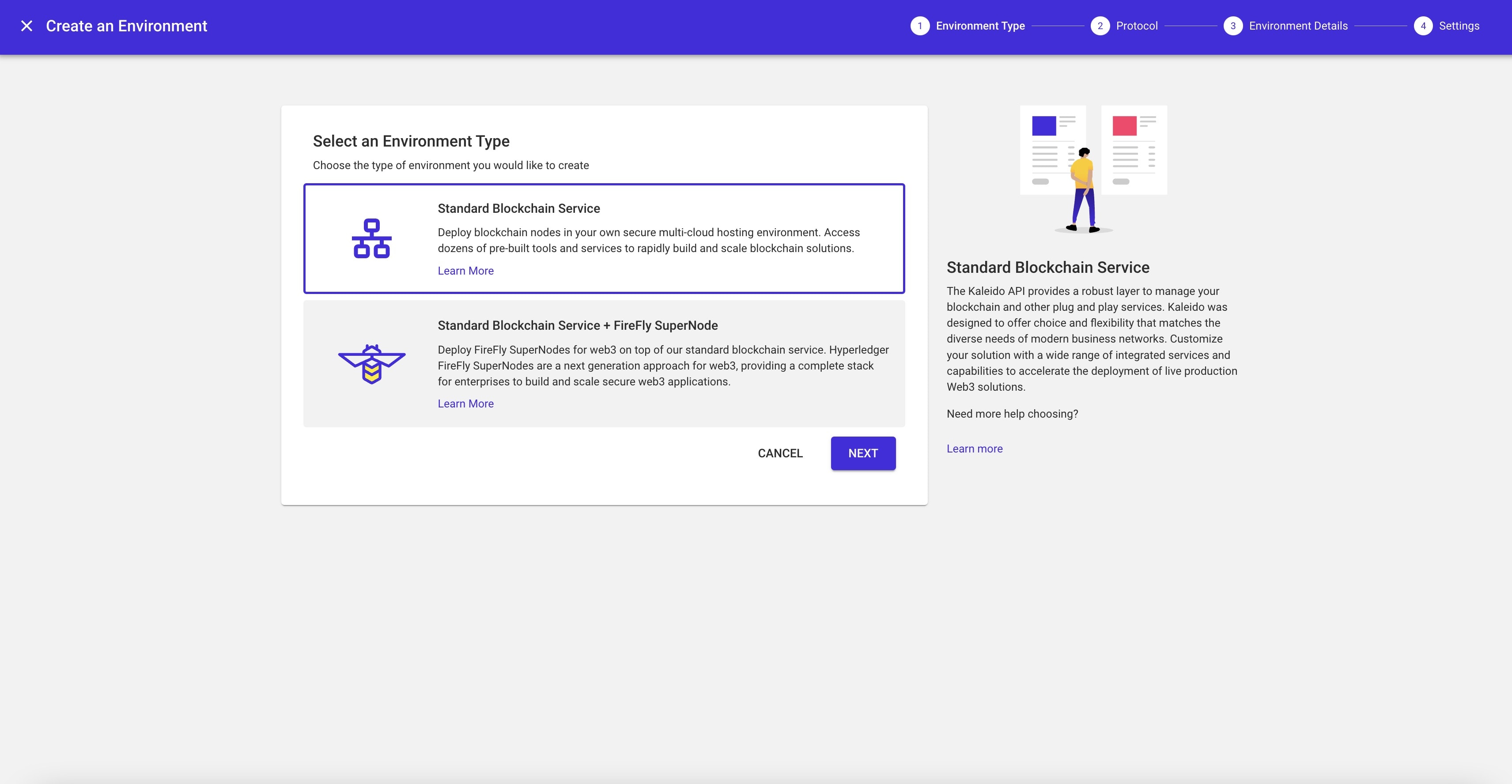The width and height of the screenshot is (1512, 784).
Task: Open Learn More under FireFly SuperNode
Action: coord(465,404)
